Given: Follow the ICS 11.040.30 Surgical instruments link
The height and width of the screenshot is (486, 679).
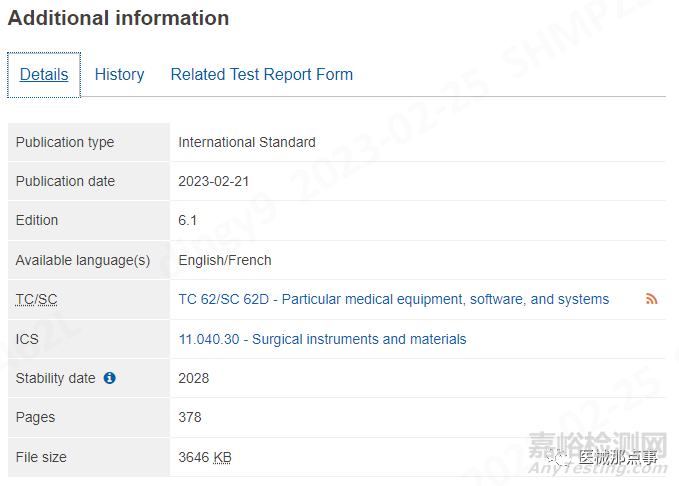Looking at the screenshot, I should (322, 339).
